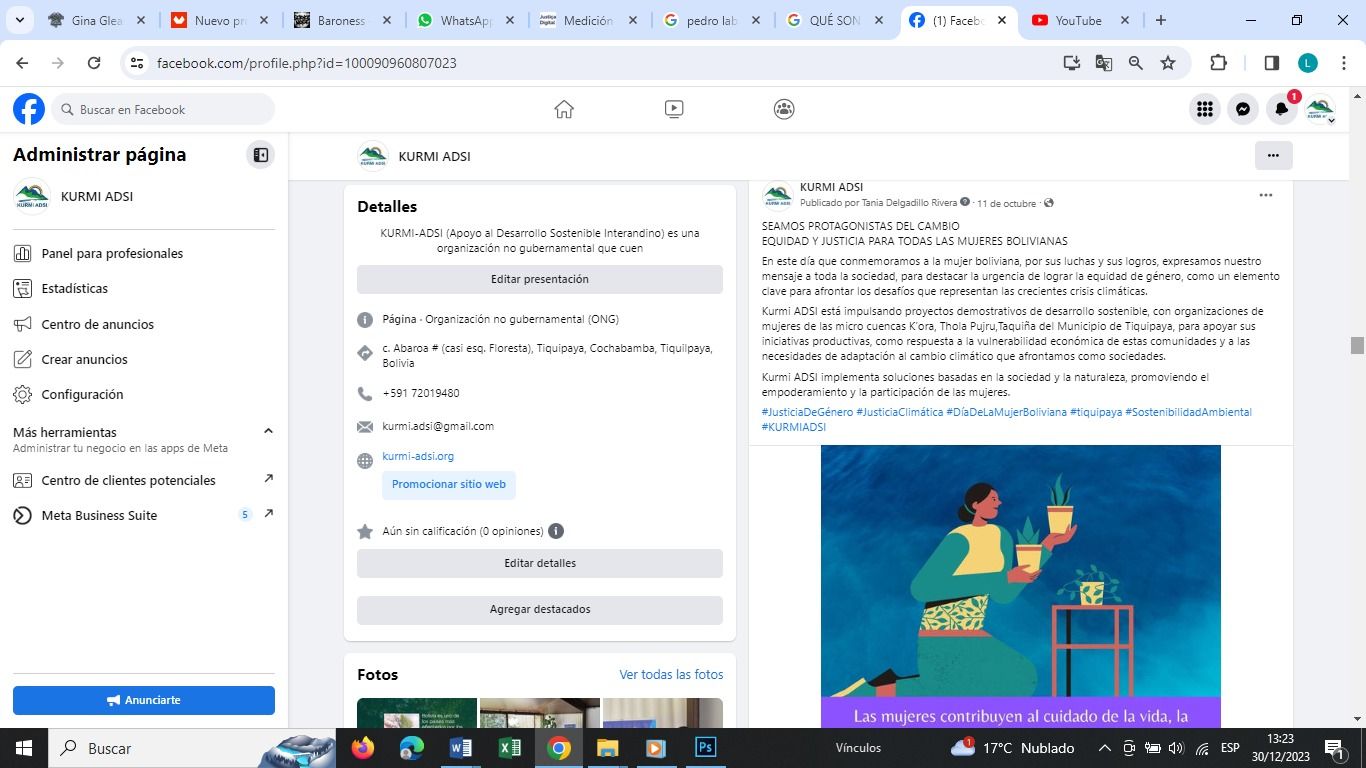Image resolution: width=1366 pixels, height=768 pixels.
Task: Open first photo thumbnail in Fotos
Action: point(417,713)
